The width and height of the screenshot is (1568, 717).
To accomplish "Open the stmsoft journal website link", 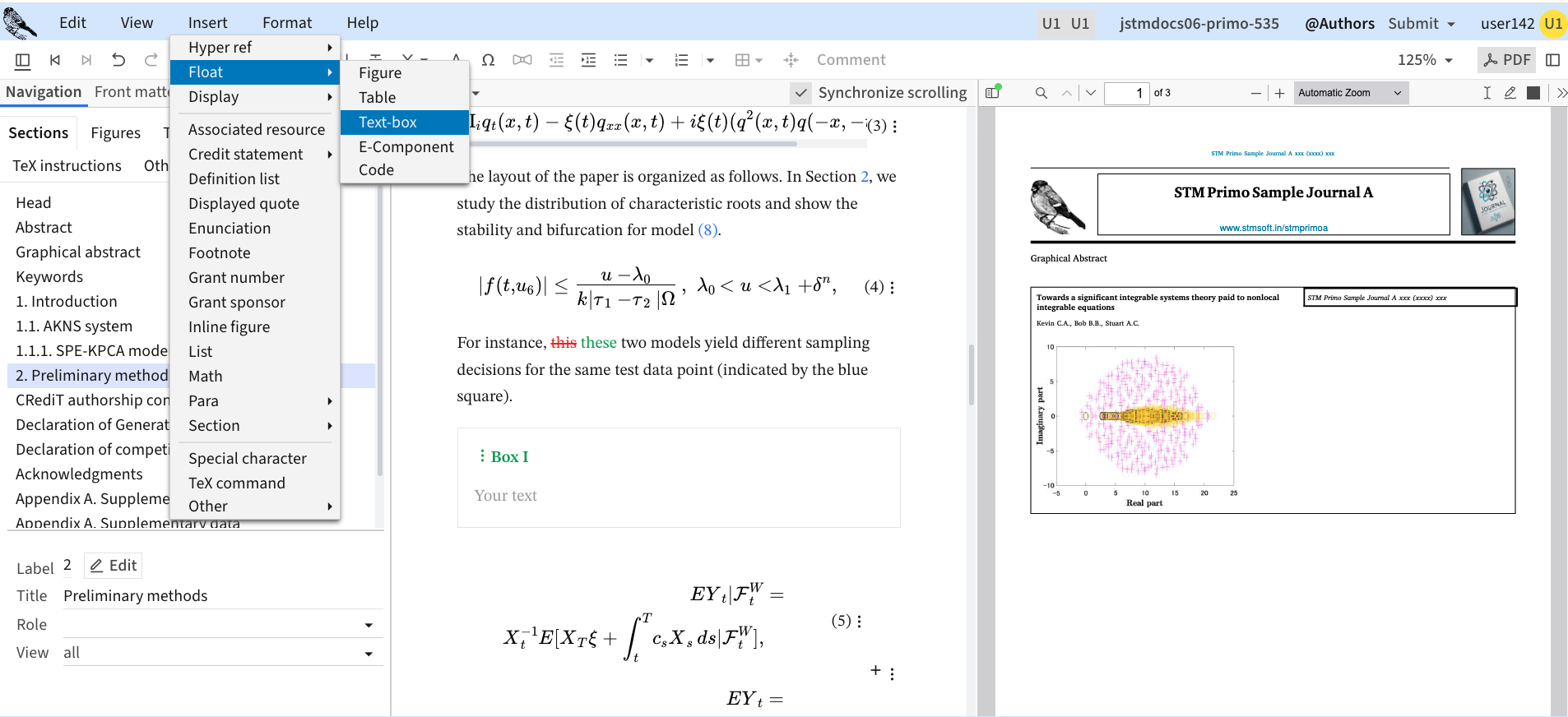I will tap(1273, 228).
